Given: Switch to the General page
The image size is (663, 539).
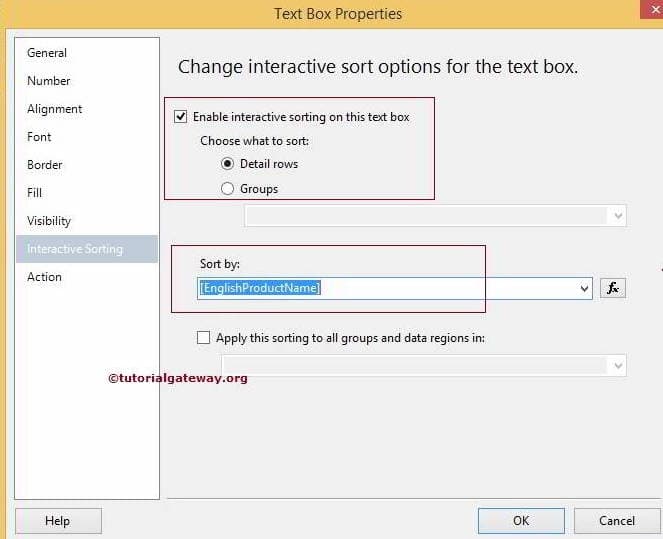Looking at the screenshot, I should (x=47, y=53).
